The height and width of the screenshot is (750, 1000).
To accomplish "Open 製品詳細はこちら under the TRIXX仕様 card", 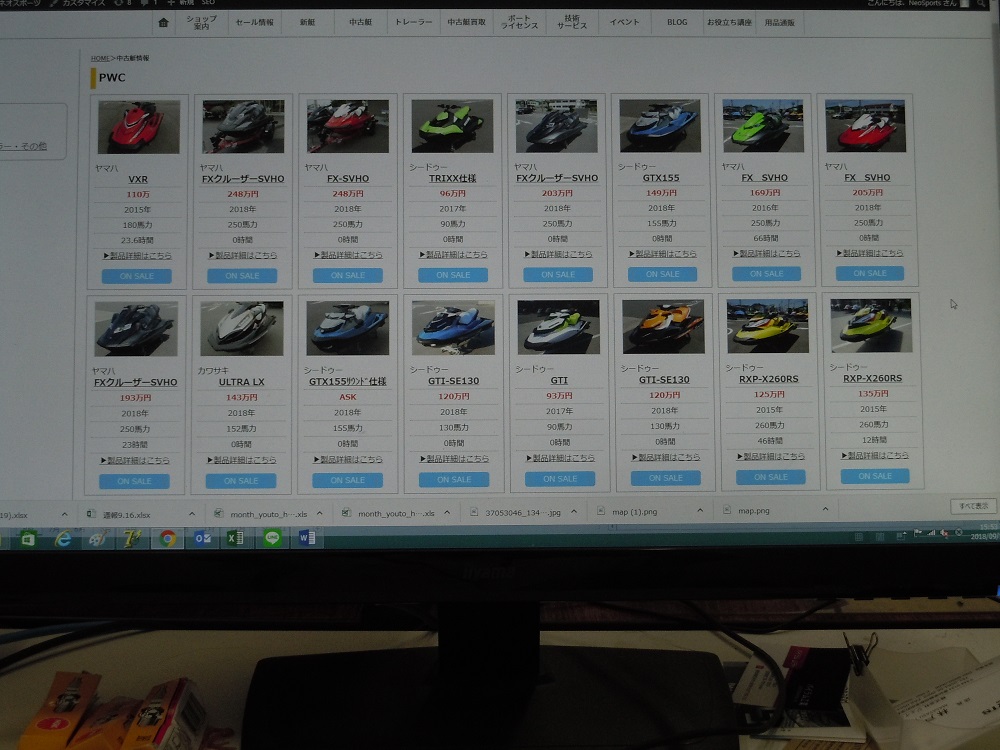I will [453, 254].
